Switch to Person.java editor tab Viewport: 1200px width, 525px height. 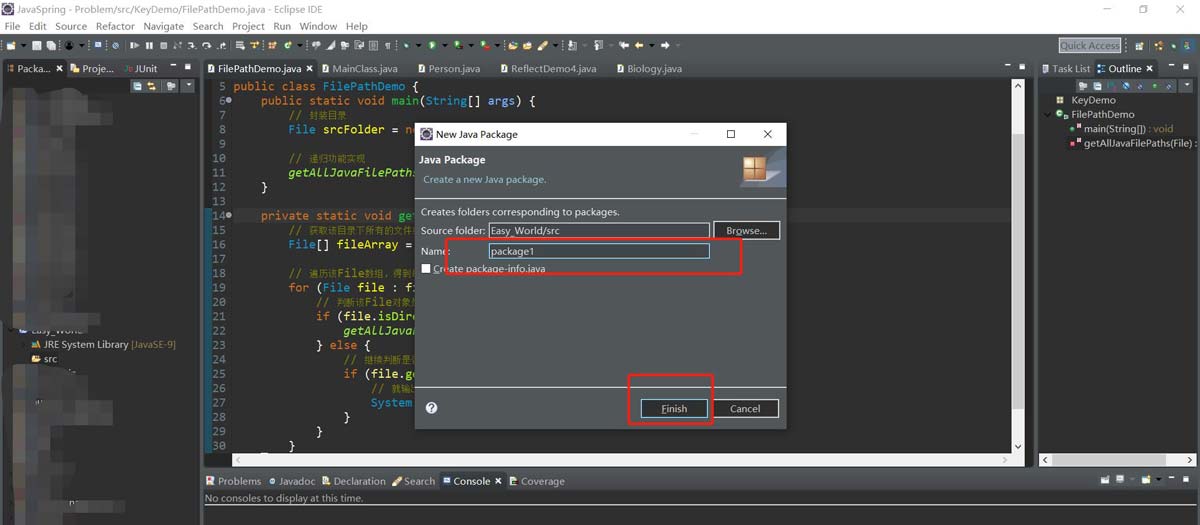[447, 69]
